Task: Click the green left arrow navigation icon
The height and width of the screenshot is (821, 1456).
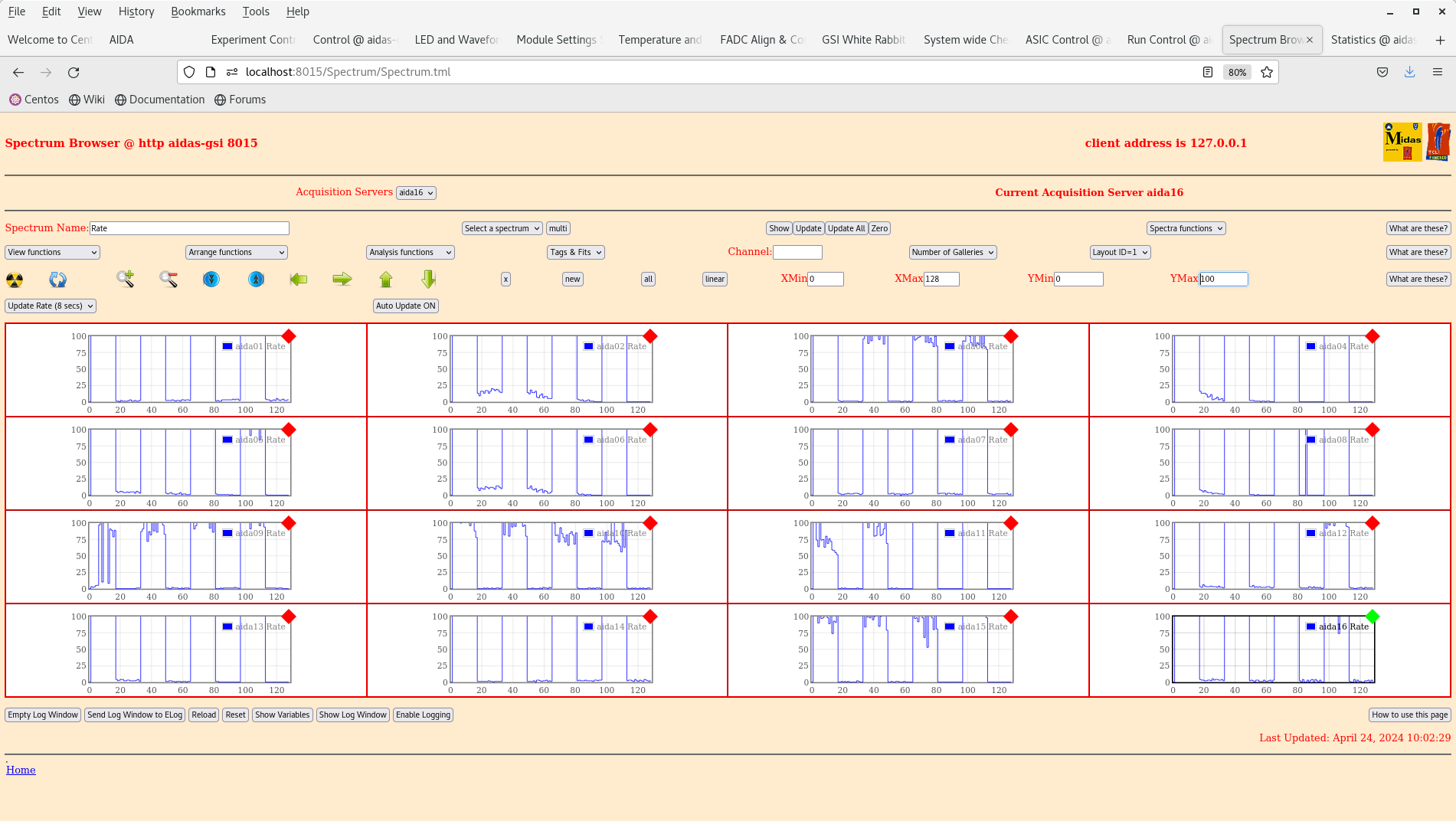Action: (299, 280)
